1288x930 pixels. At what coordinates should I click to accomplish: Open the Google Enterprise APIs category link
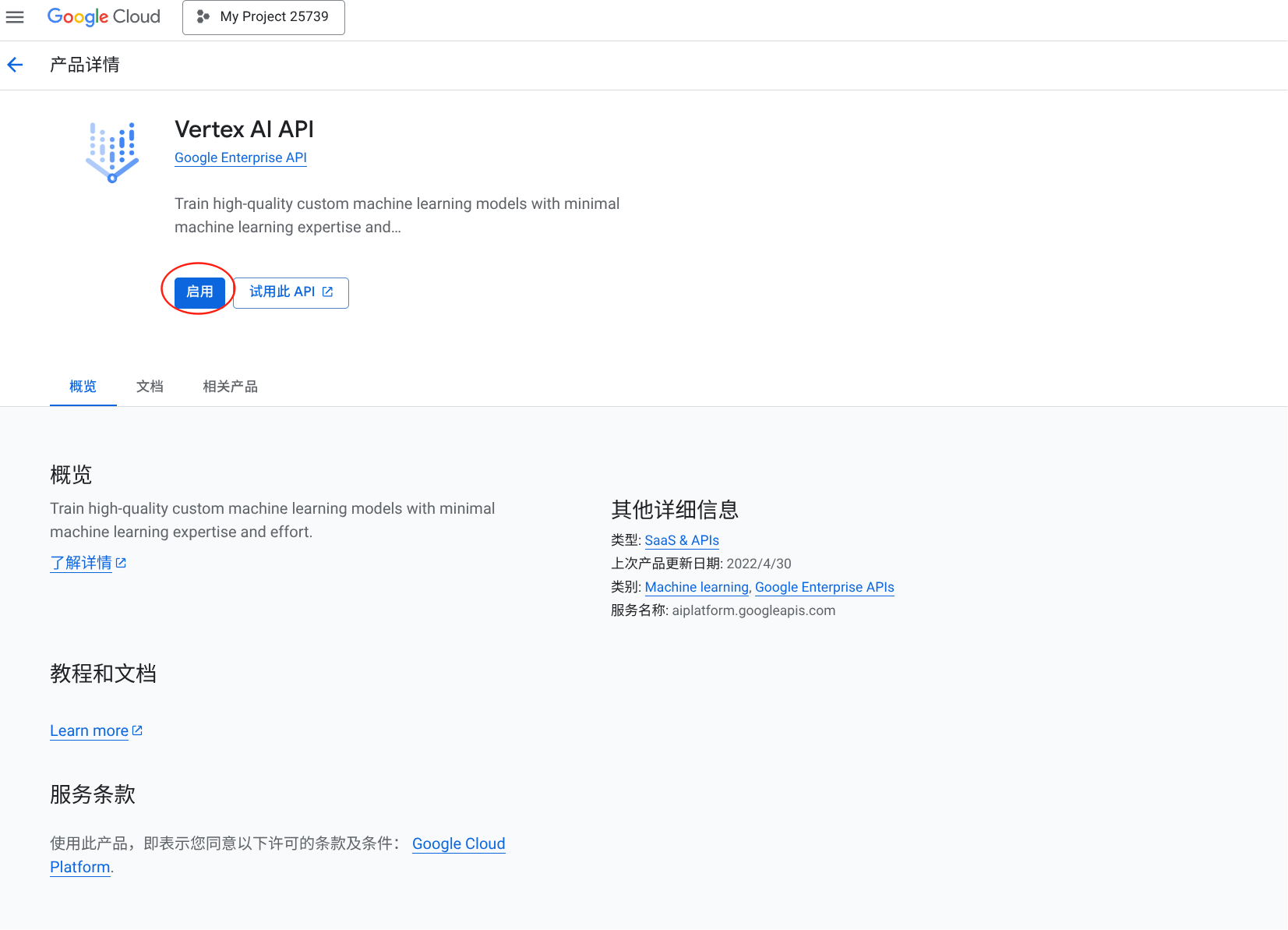[x=824, y=587]
